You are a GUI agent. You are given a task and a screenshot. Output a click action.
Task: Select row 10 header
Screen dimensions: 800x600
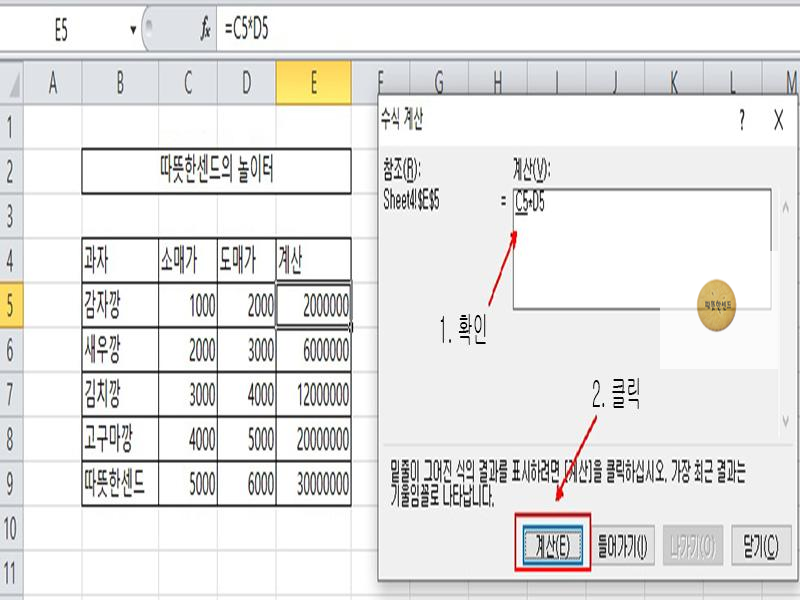(11, 528)
